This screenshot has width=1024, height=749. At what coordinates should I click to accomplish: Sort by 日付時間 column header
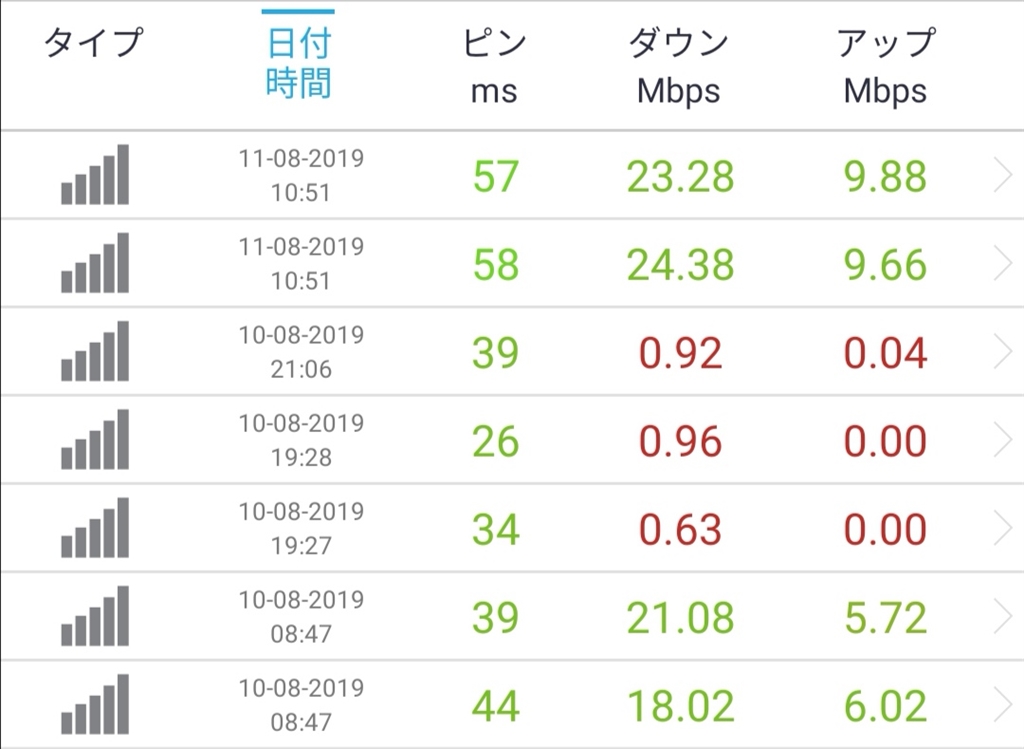[299, 64]
